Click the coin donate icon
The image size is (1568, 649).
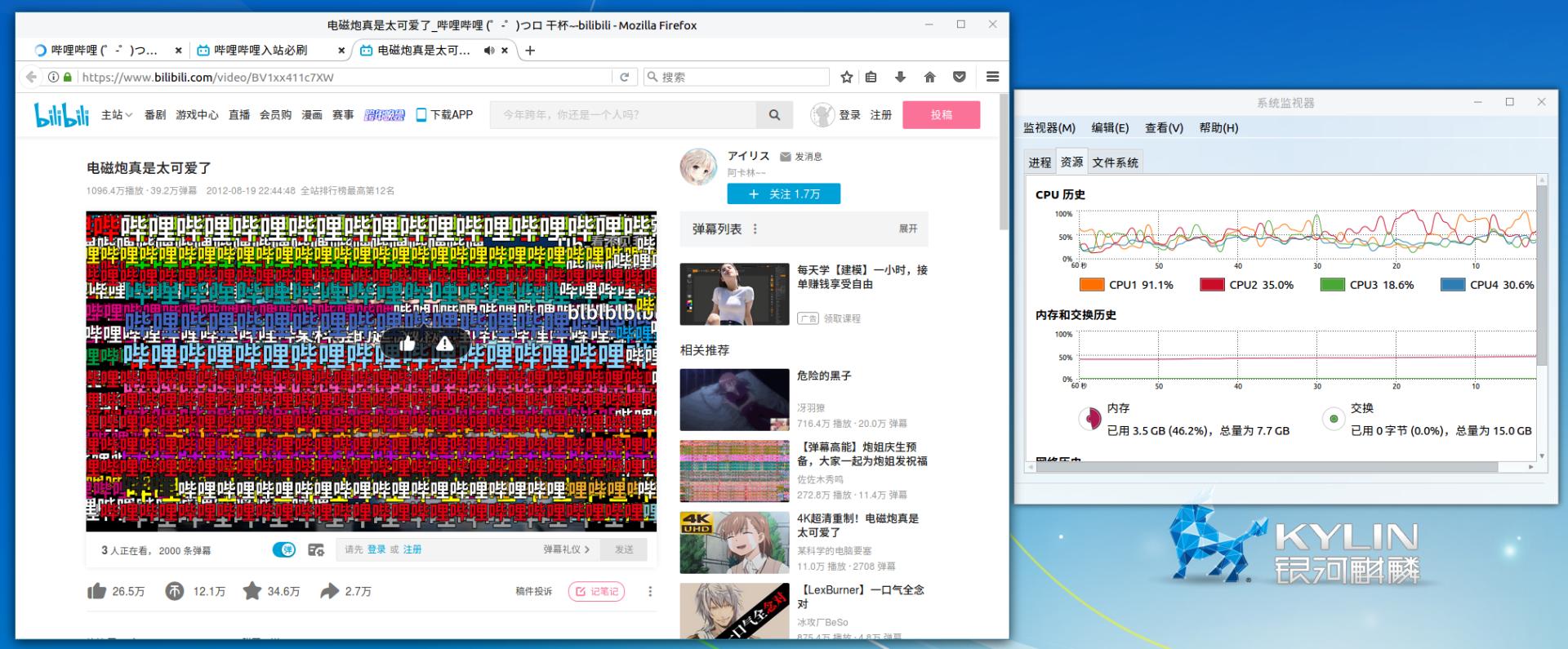point(175,591)
